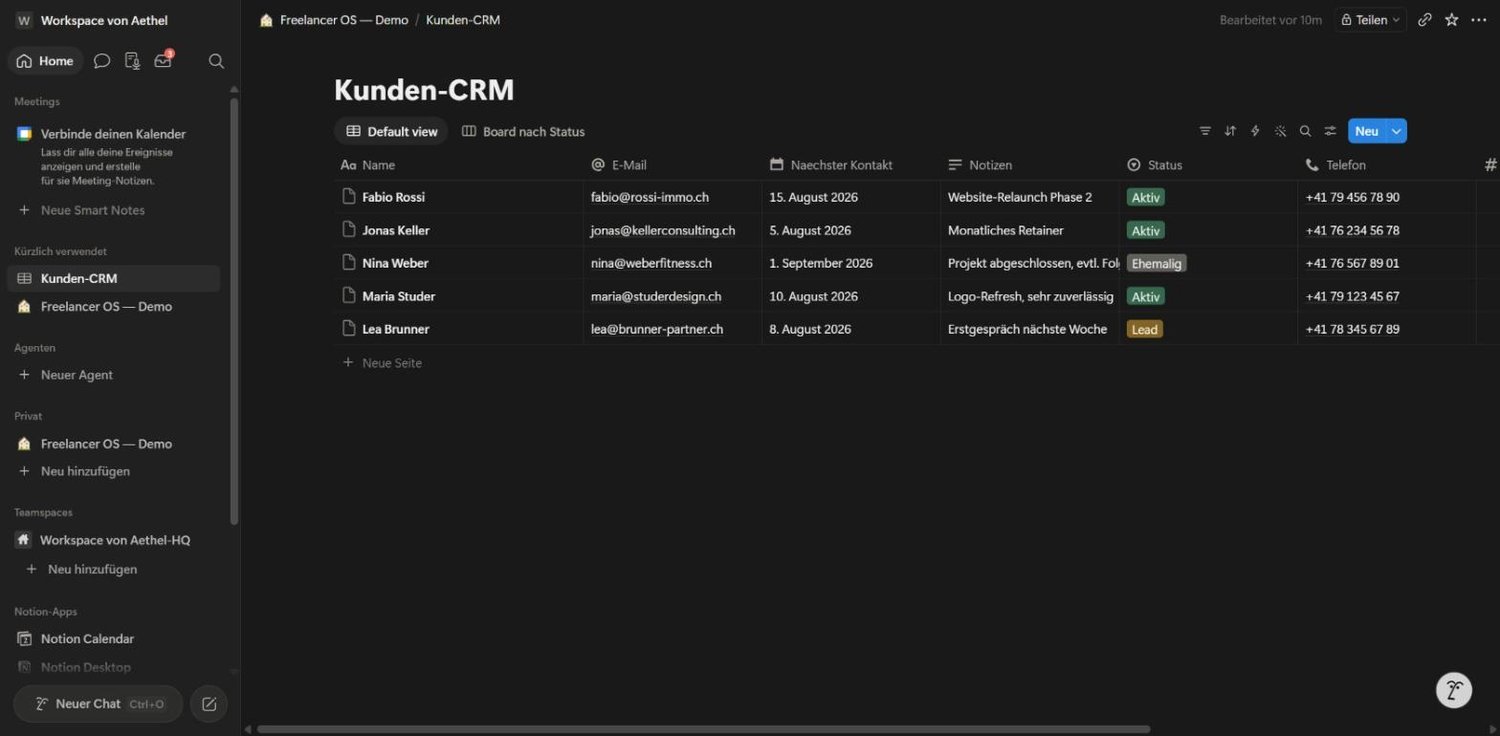1500x736 pixels.
Task: Click the page icon beside Fabio Rossi
Action: [x=349, y=197]
